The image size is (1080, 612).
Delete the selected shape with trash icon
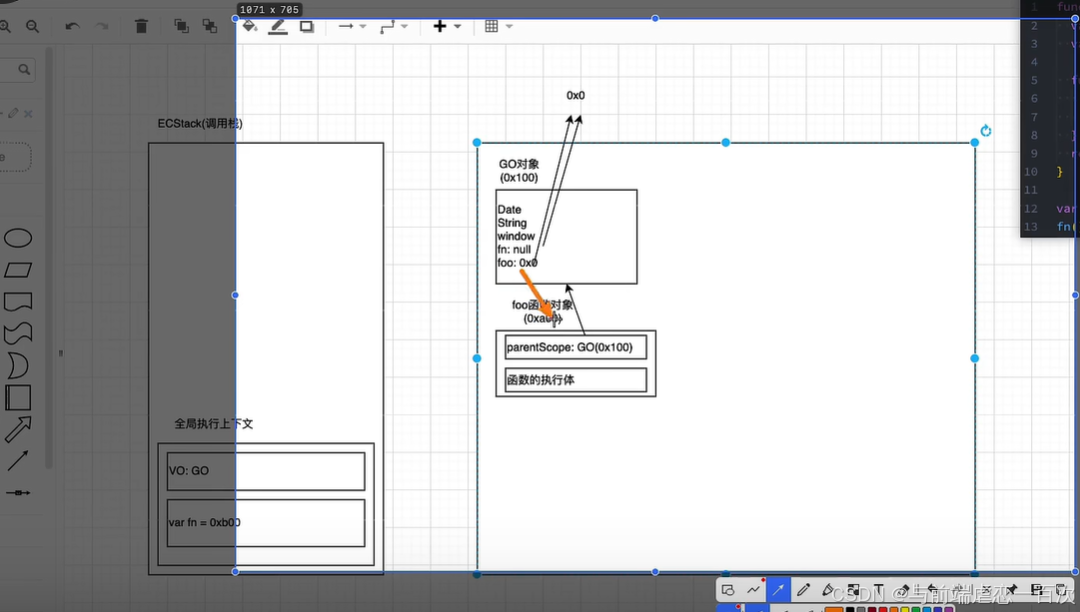coord(141,26)
